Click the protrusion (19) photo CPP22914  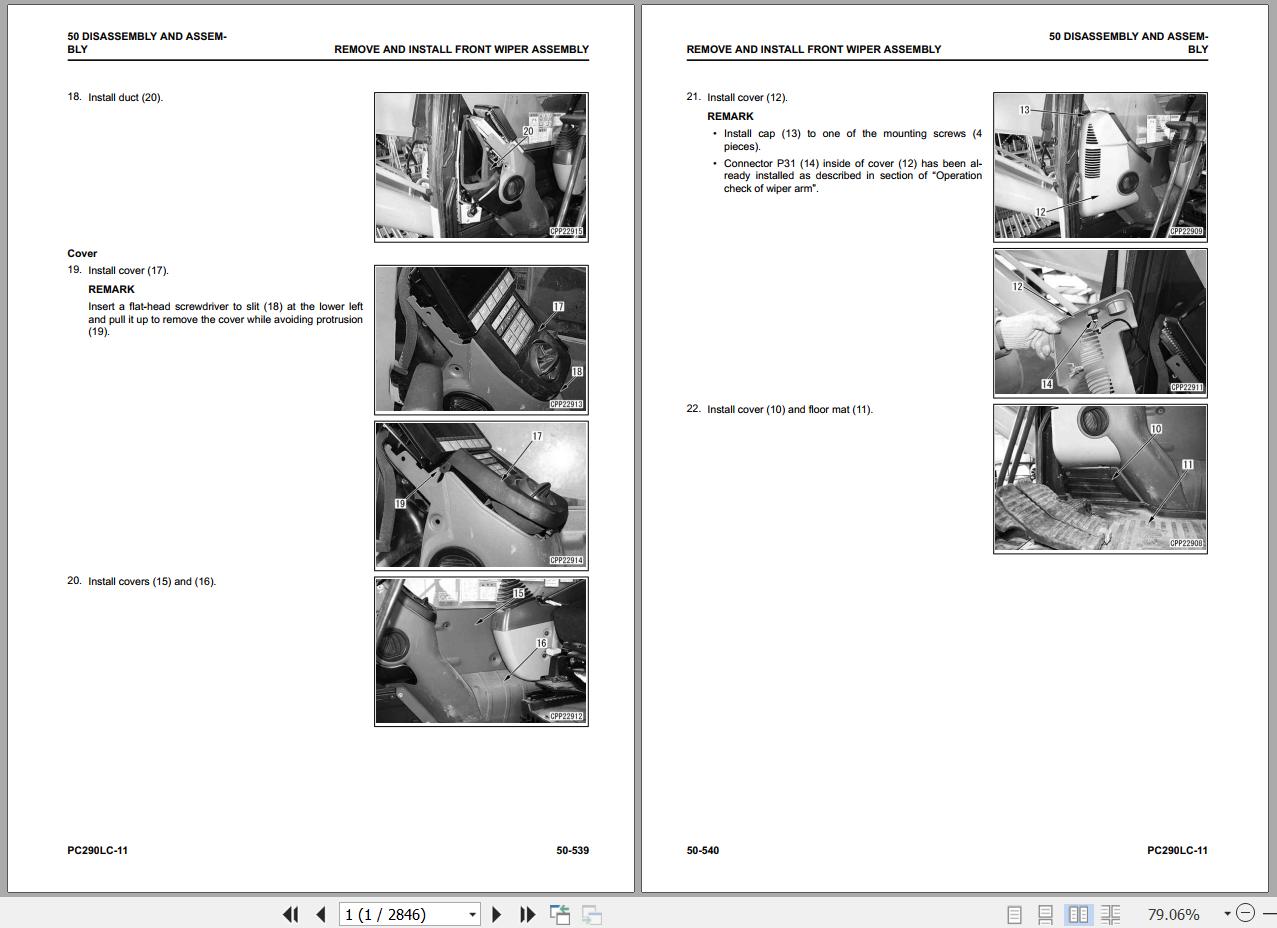pos(481,495)
